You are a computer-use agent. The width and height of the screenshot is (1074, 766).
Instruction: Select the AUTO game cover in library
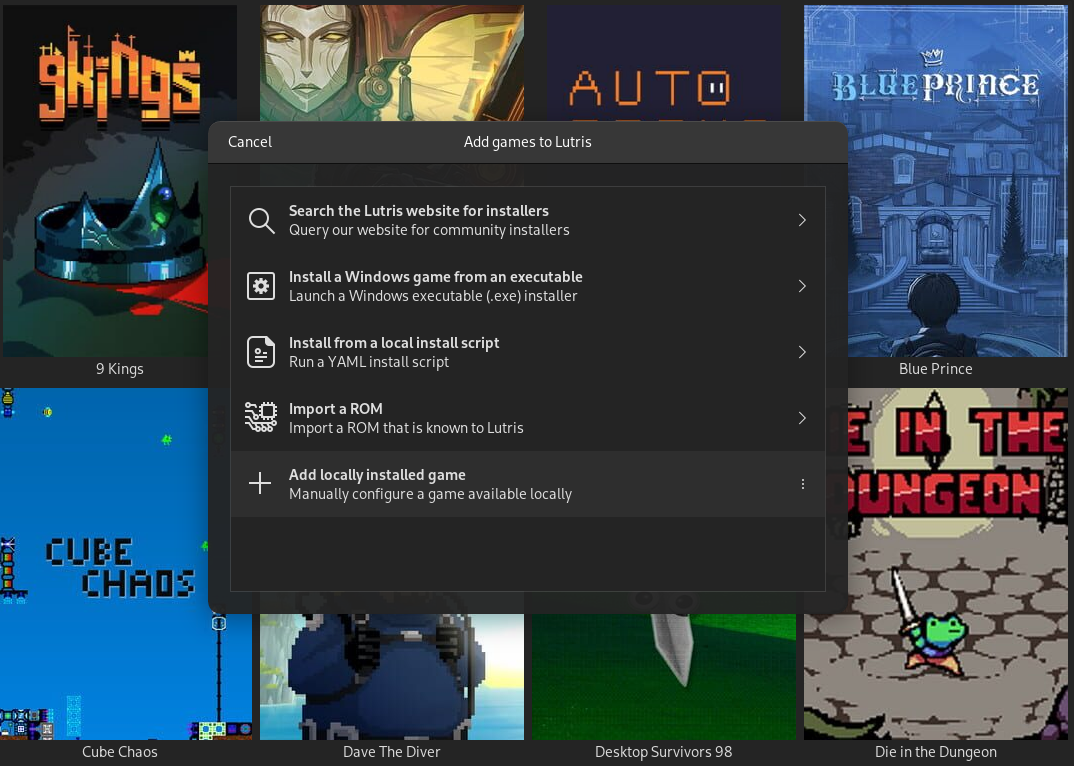[664, 63]
